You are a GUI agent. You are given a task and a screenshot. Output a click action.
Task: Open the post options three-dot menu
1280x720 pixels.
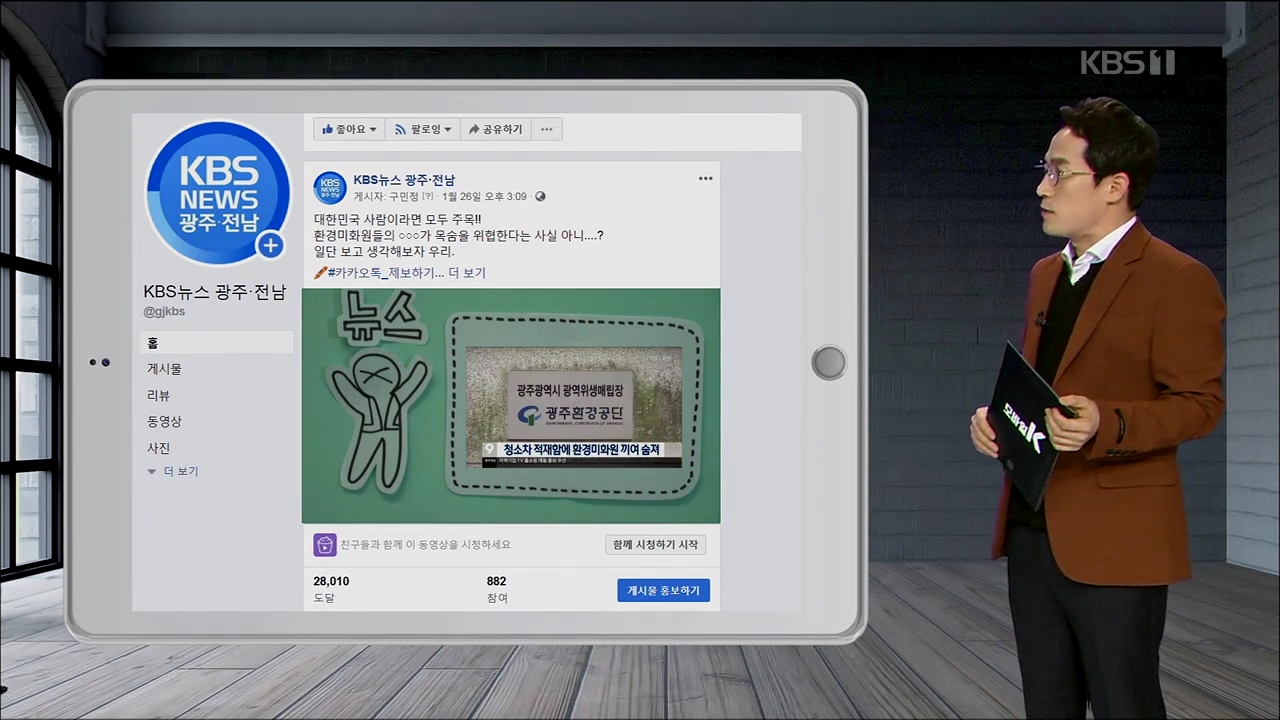(x=705, y=179)
